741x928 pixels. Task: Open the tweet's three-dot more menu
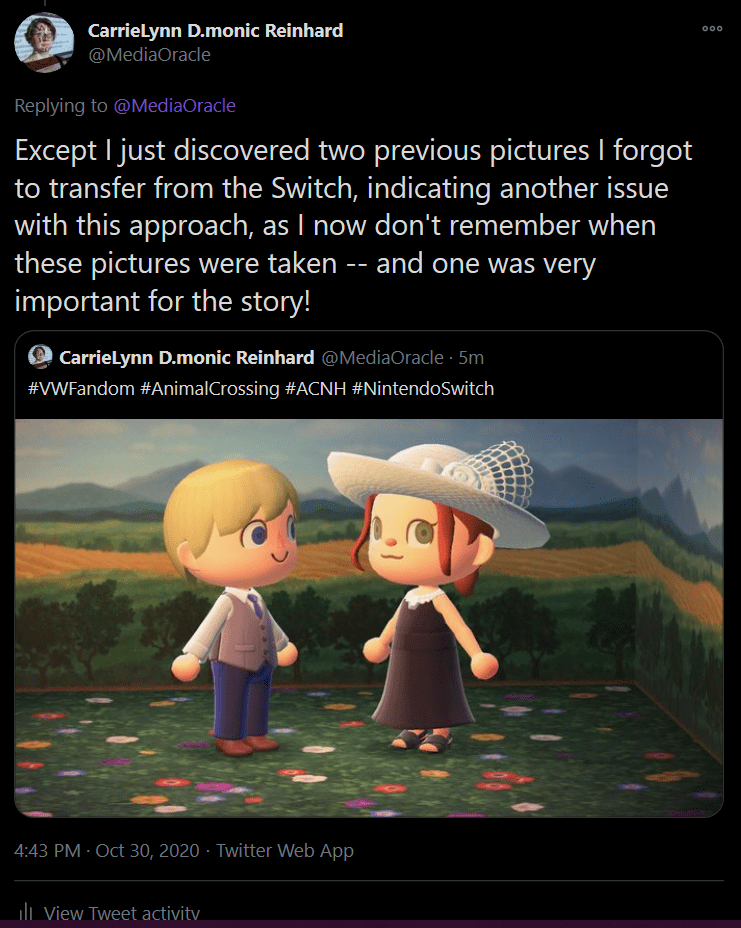pos(712,29)
